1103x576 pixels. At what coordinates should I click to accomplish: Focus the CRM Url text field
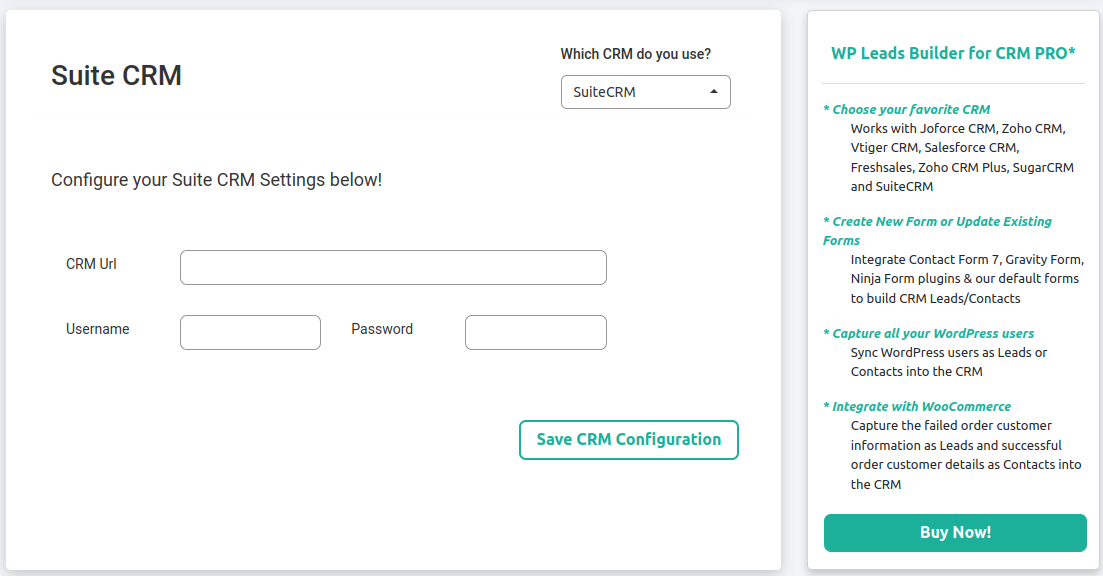(x=393, y=267)
